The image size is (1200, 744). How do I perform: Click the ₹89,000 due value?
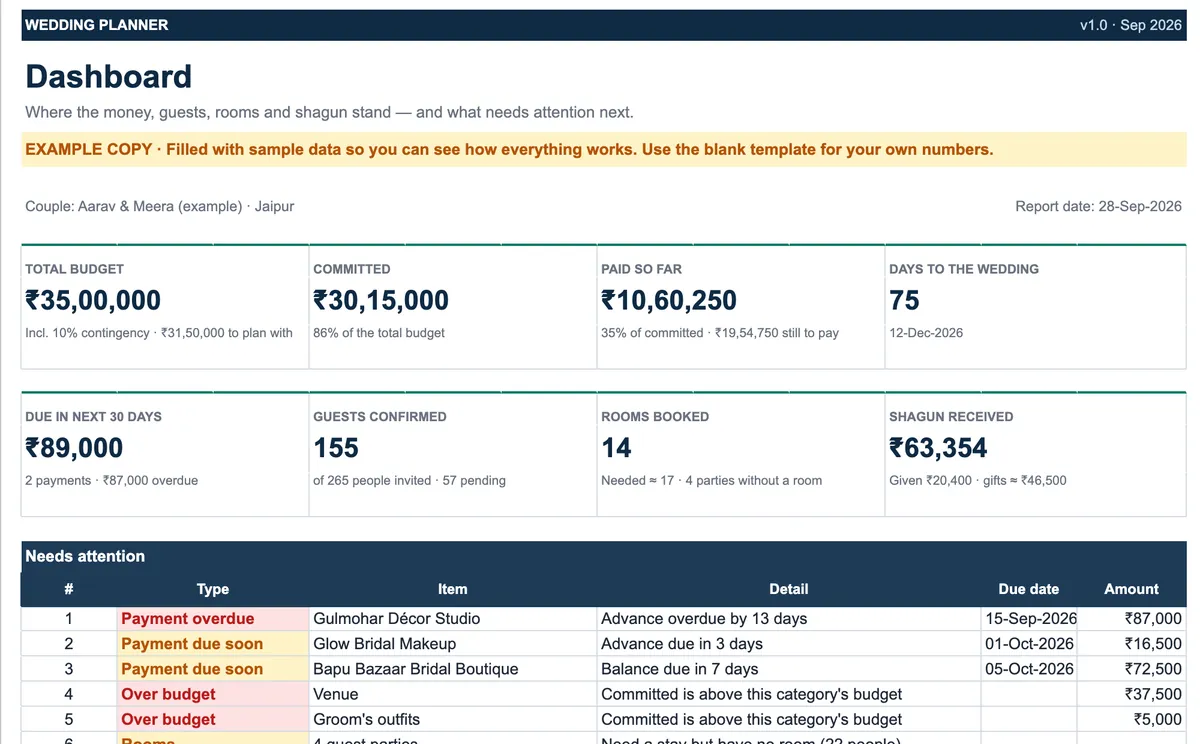74,448
